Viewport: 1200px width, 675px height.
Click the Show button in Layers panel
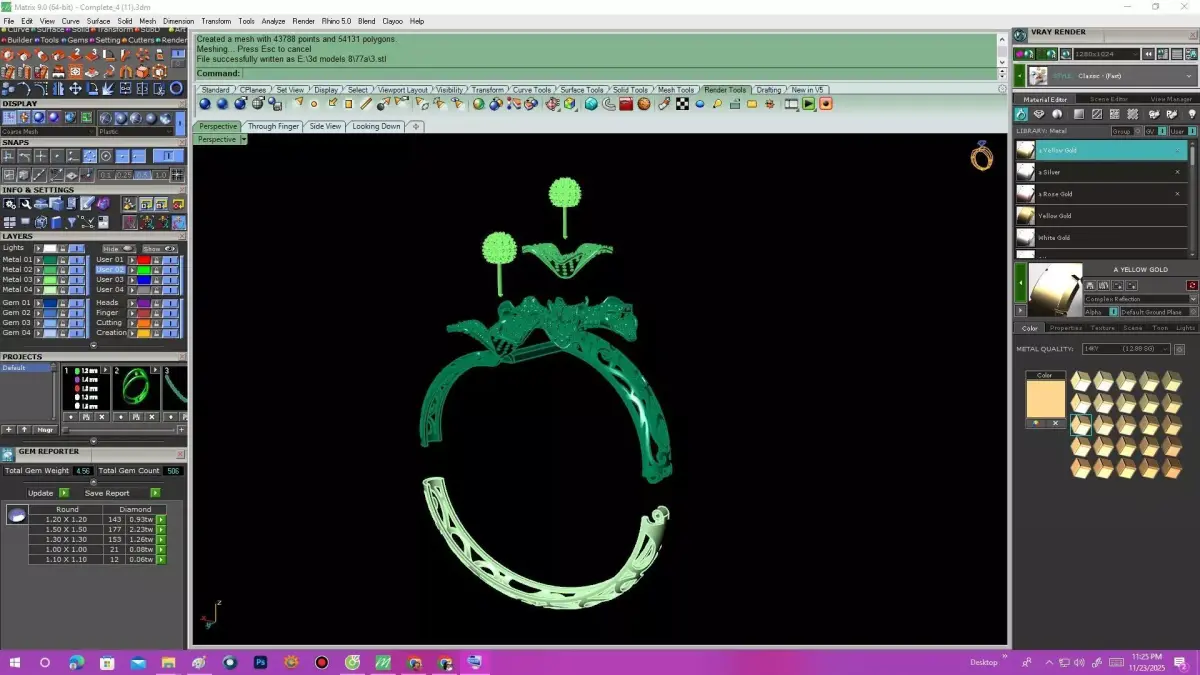[x=160, y=249]
